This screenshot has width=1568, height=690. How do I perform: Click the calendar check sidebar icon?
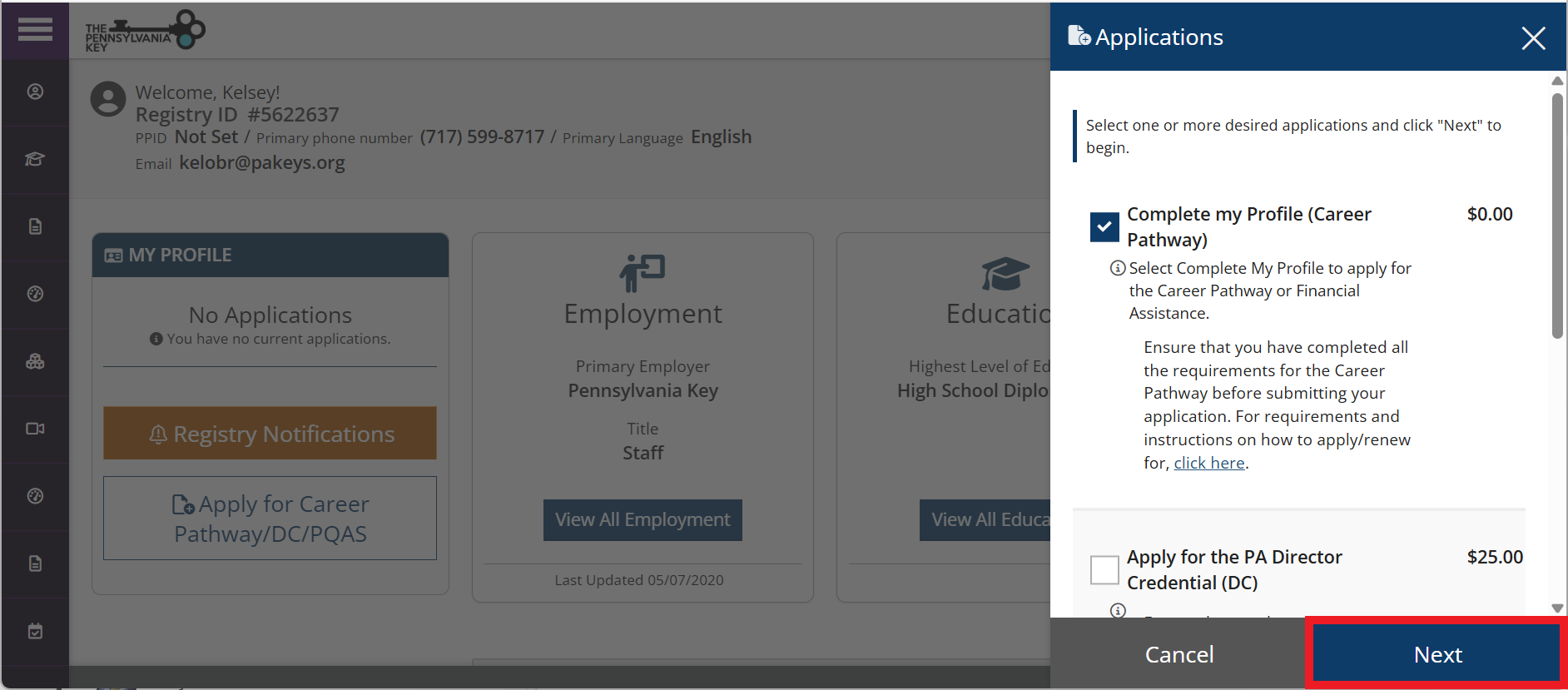(x=35, y=631)
